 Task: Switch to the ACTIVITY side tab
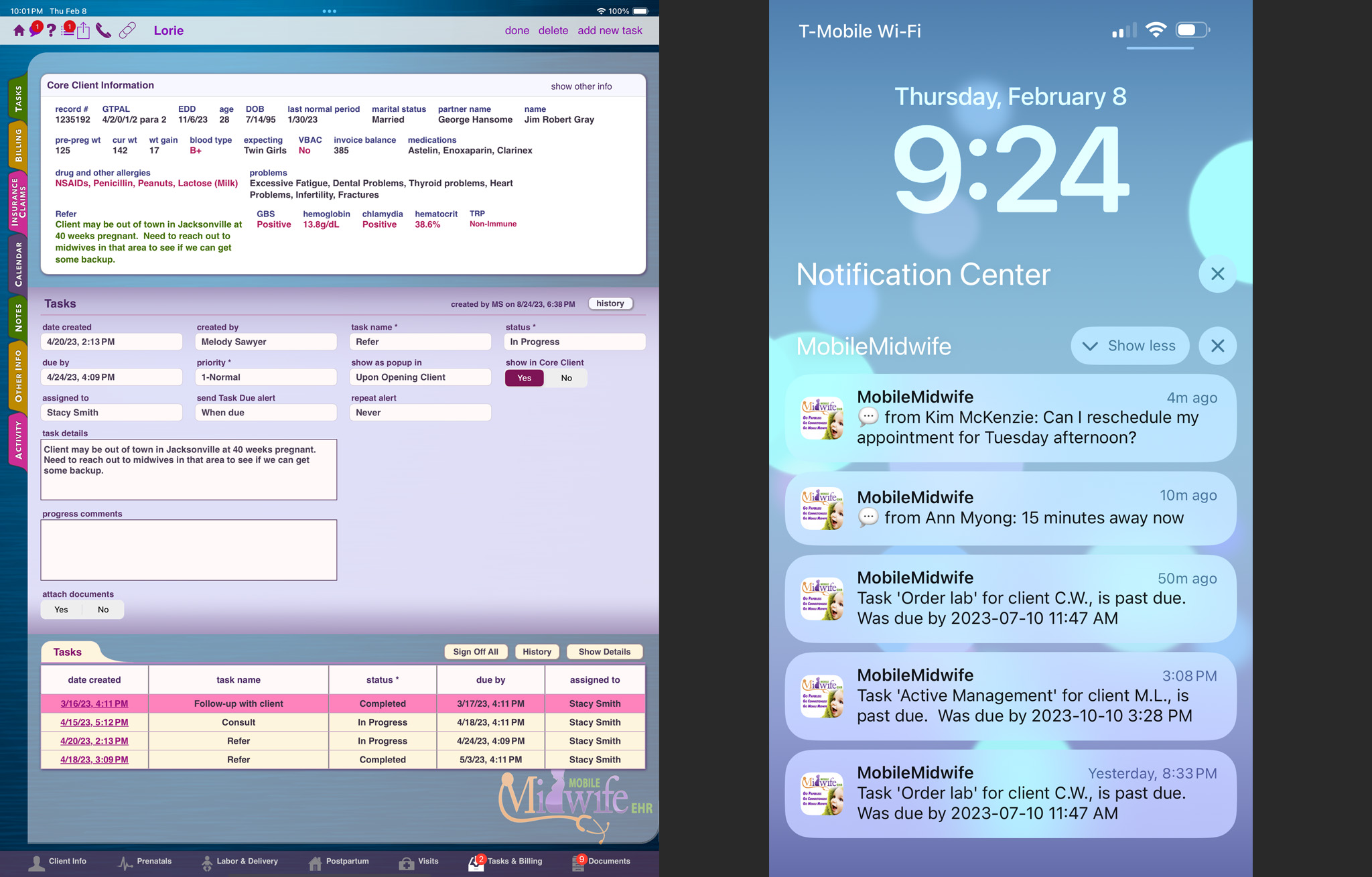tap(18, 441)
